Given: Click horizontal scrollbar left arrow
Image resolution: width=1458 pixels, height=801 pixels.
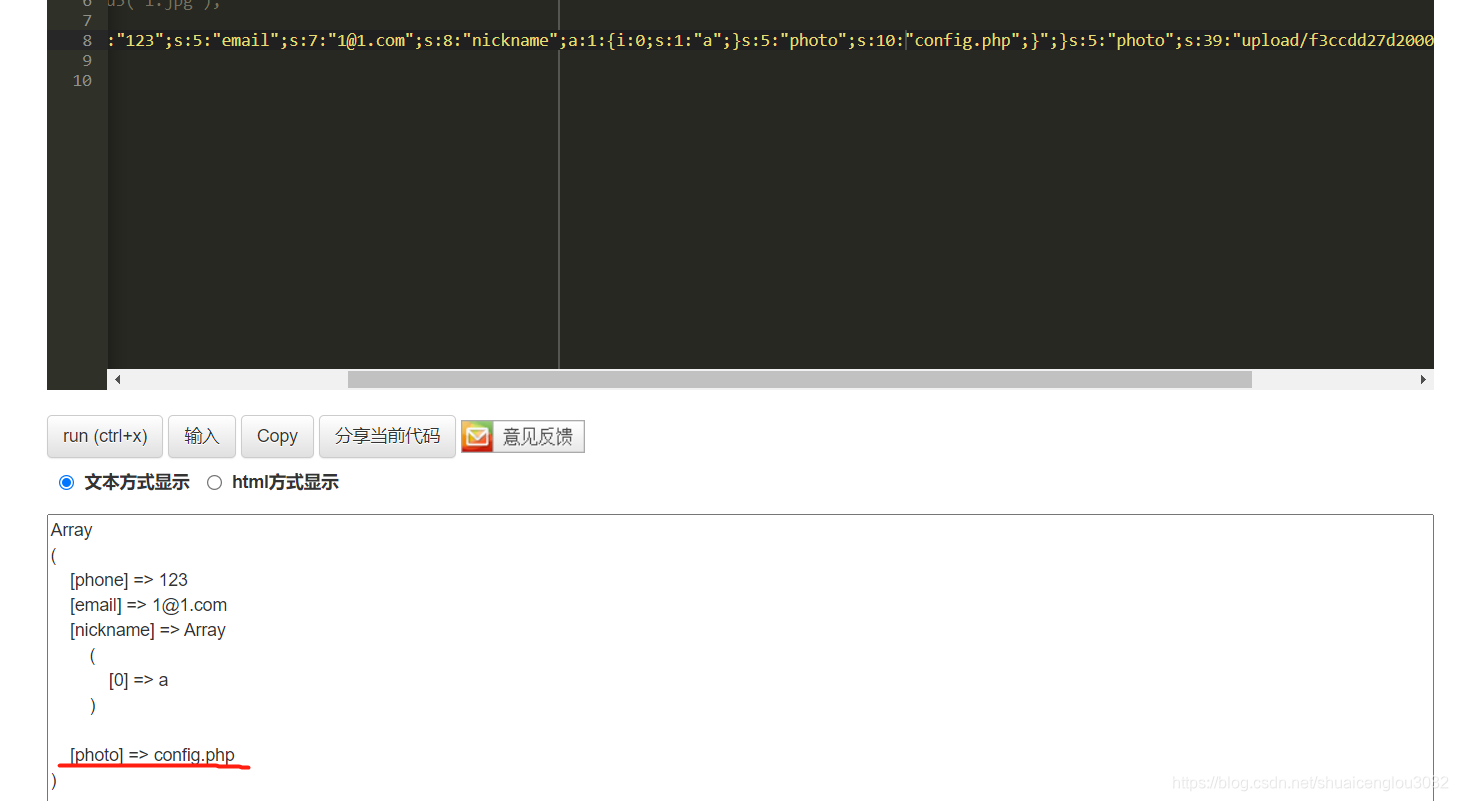Looking at the screenshot, I should 117,380.
